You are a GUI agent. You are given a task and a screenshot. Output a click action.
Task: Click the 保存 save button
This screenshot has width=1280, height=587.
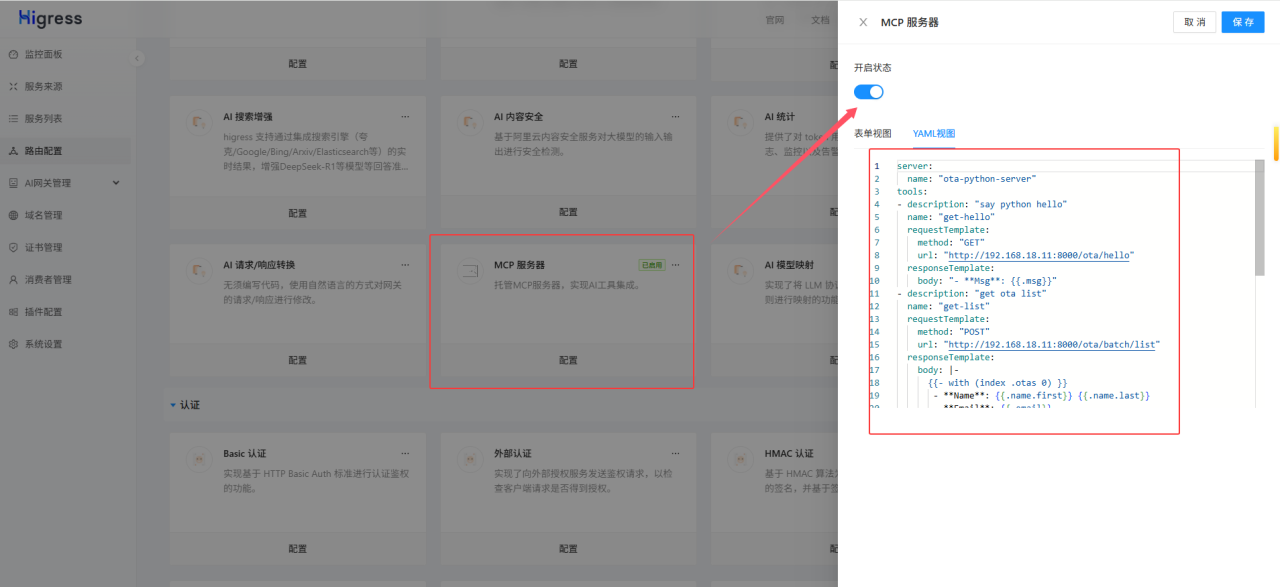(x=1243, y=22)
